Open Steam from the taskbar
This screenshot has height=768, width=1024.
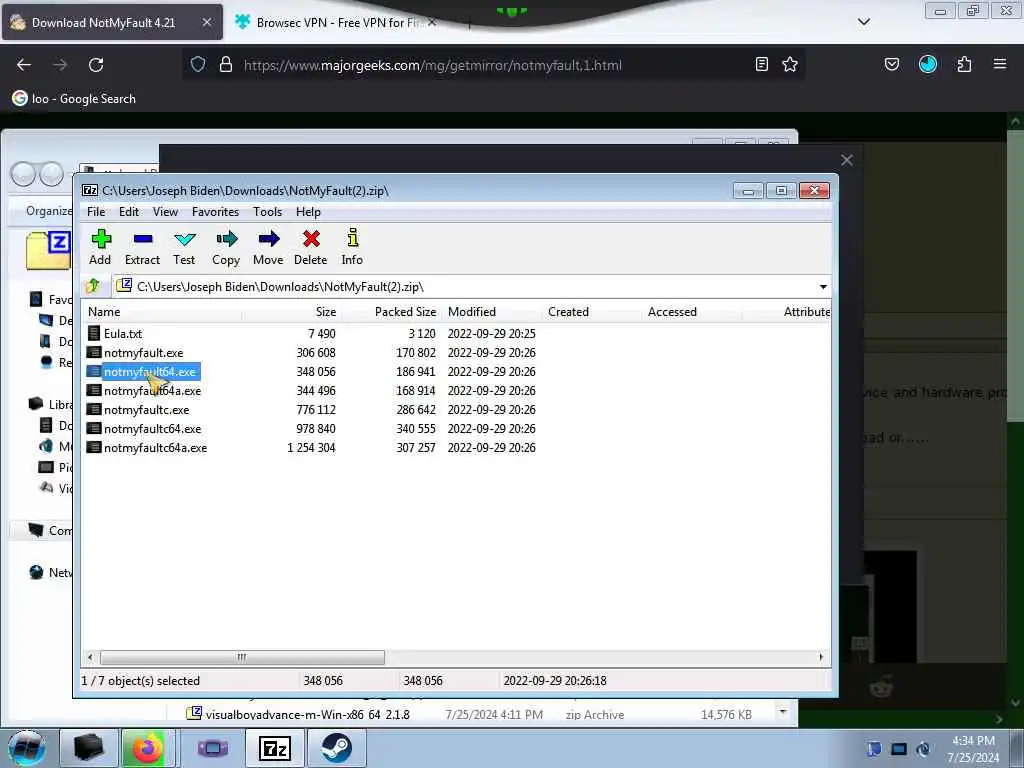336,748
